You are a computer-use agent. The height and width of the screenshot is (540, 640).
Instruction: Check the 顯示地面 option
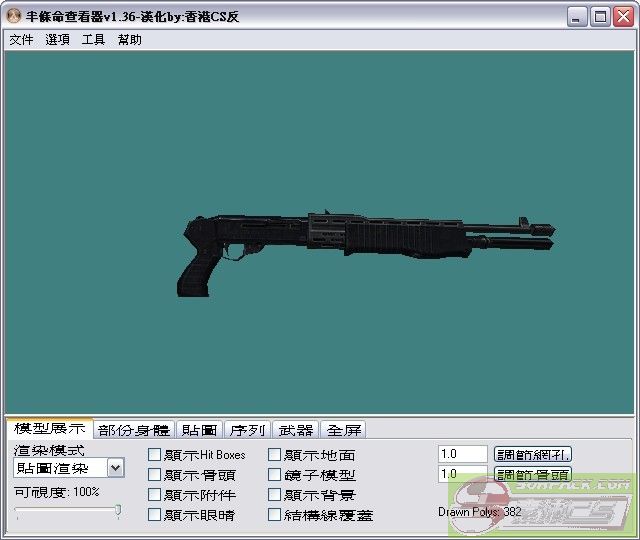(x=275, y=455)
